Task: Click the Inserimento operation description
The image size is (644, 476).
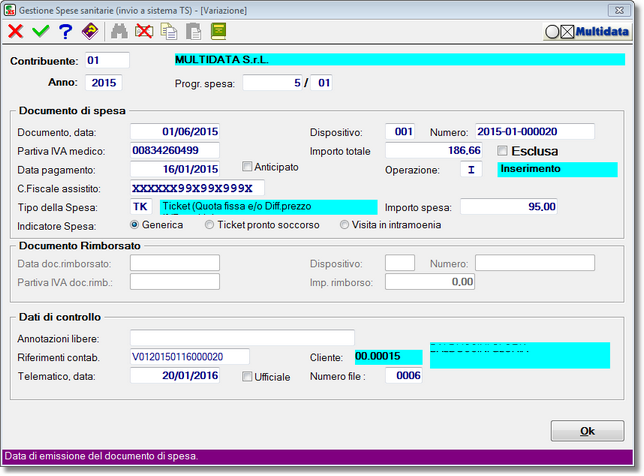Action: point(557,169)
